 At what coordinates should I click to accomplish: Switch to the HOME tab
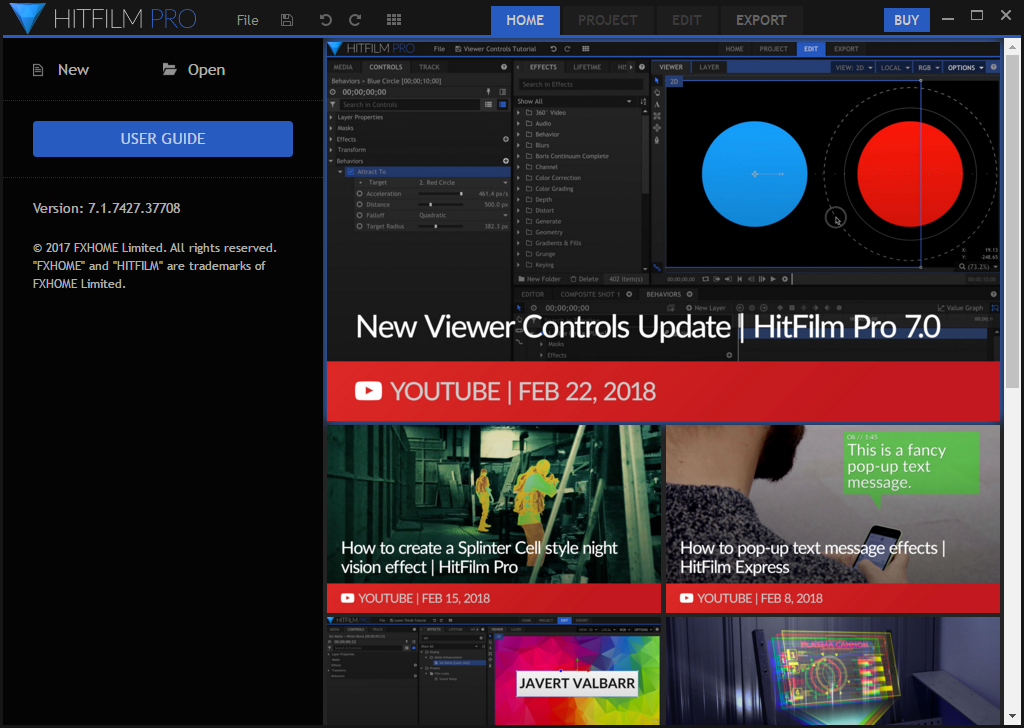click(525, 20)
